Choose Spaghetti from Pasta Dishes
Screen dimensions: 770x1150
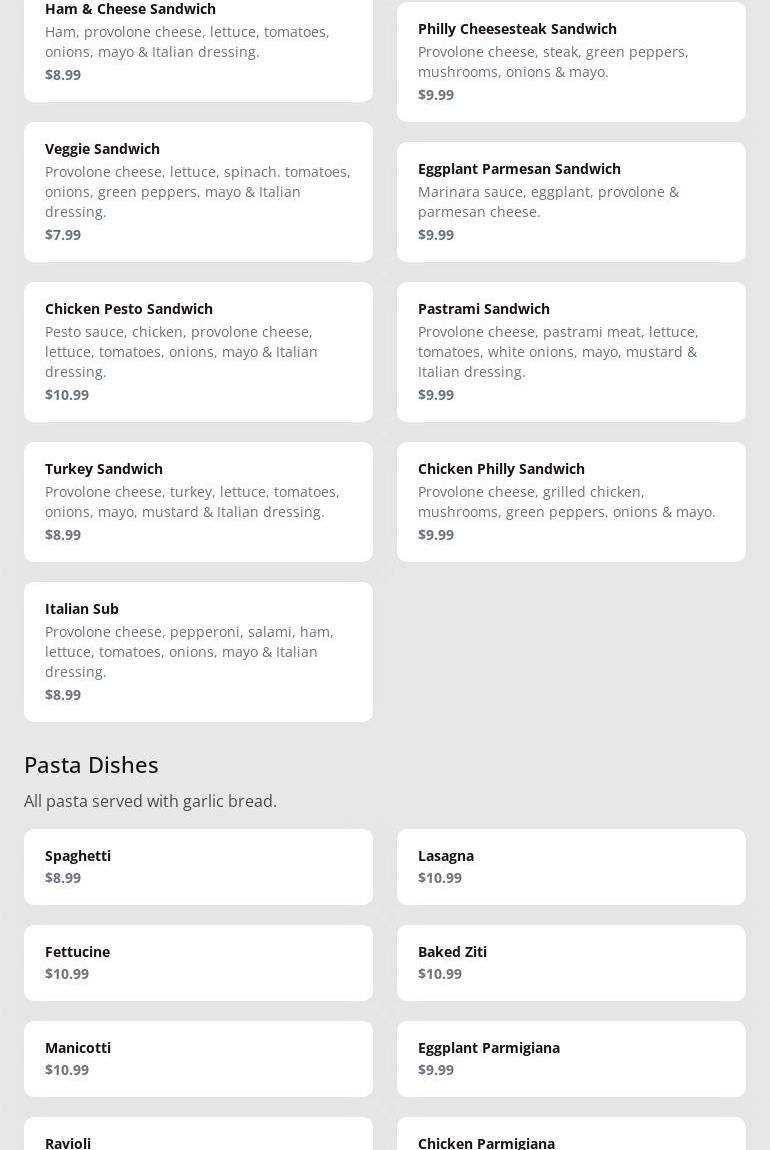[x=198, y=867]
